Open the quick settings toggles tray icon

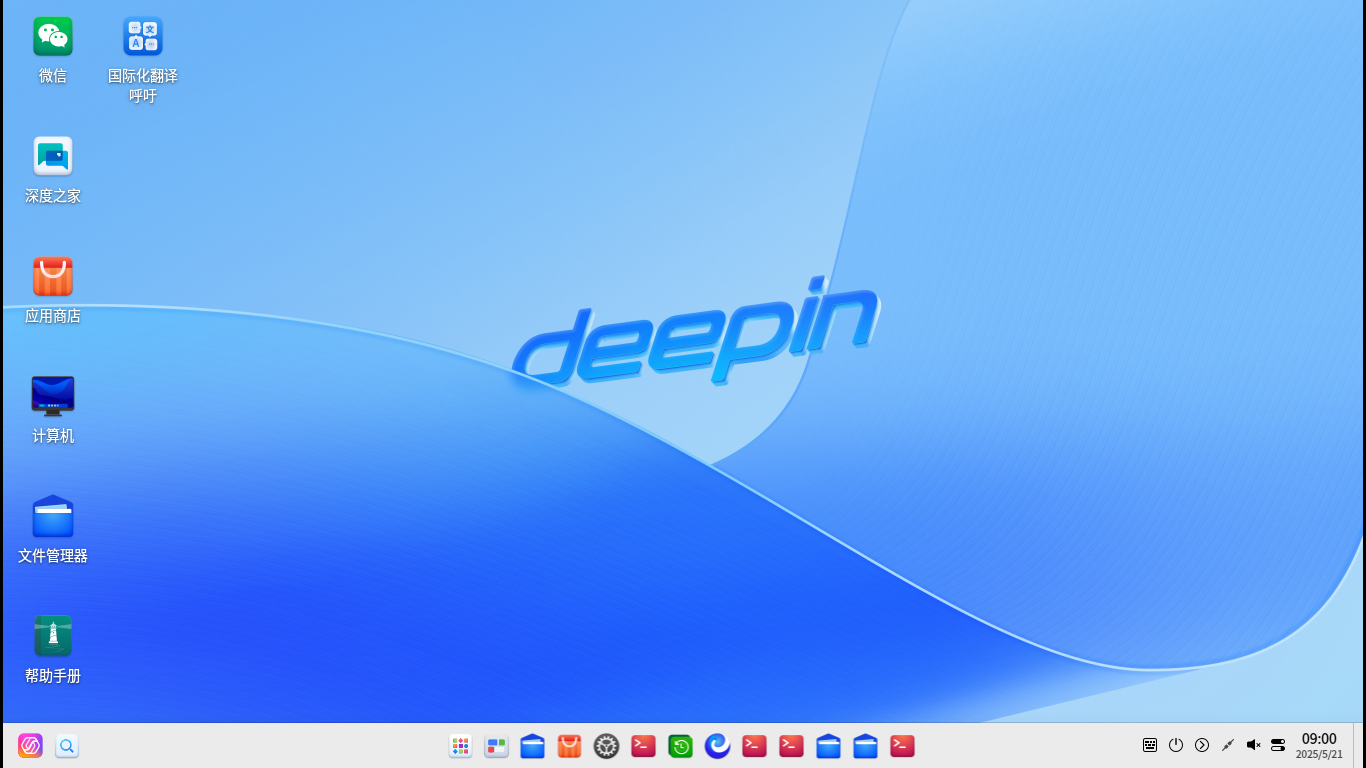(x=1278, y=745)
